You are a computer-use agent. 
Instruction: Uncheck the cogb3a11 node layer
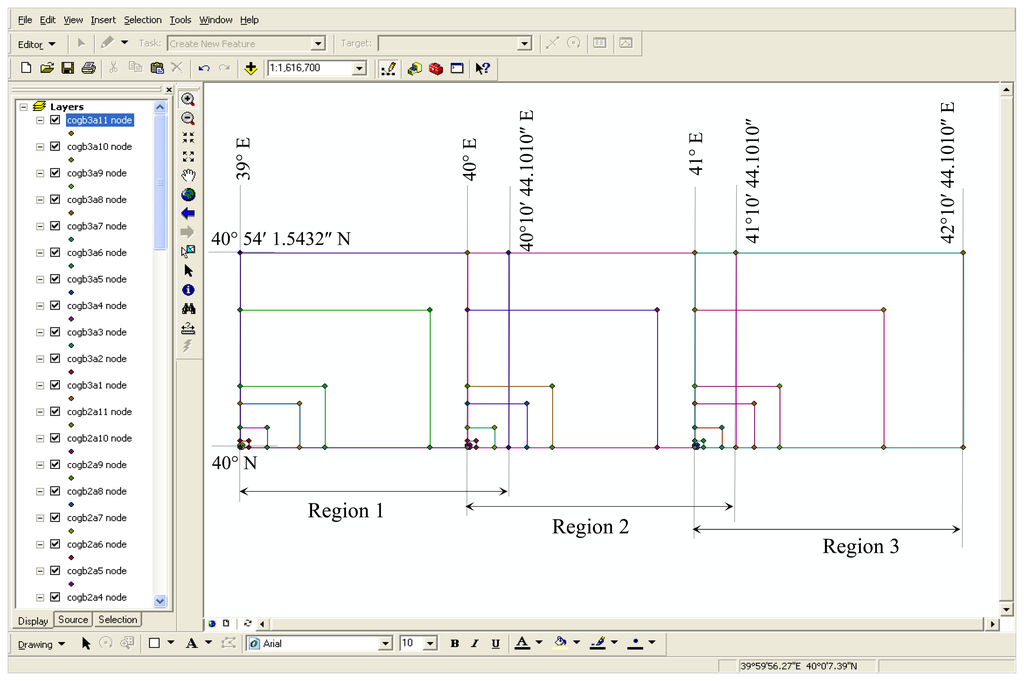[56, 120]
